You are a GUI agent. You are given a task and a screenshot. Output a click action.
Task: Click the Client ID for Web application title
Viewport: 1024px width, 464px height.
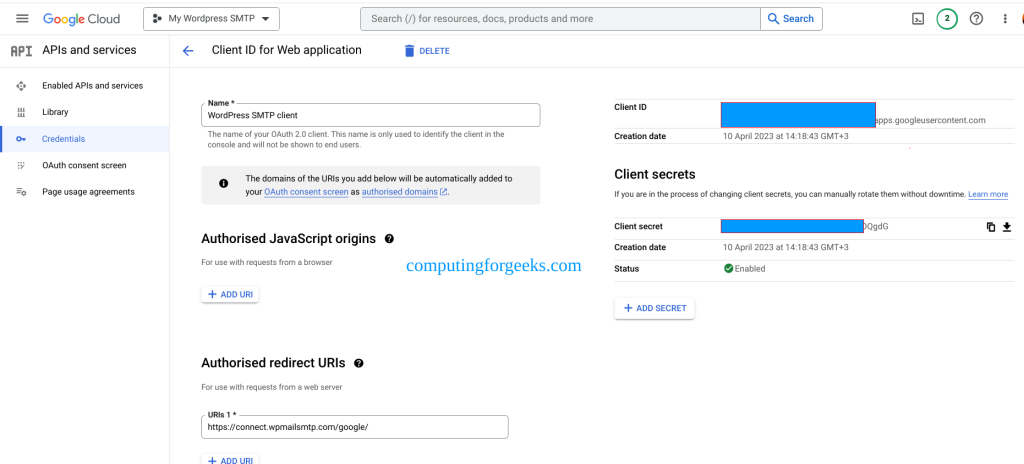coord(287,50)
